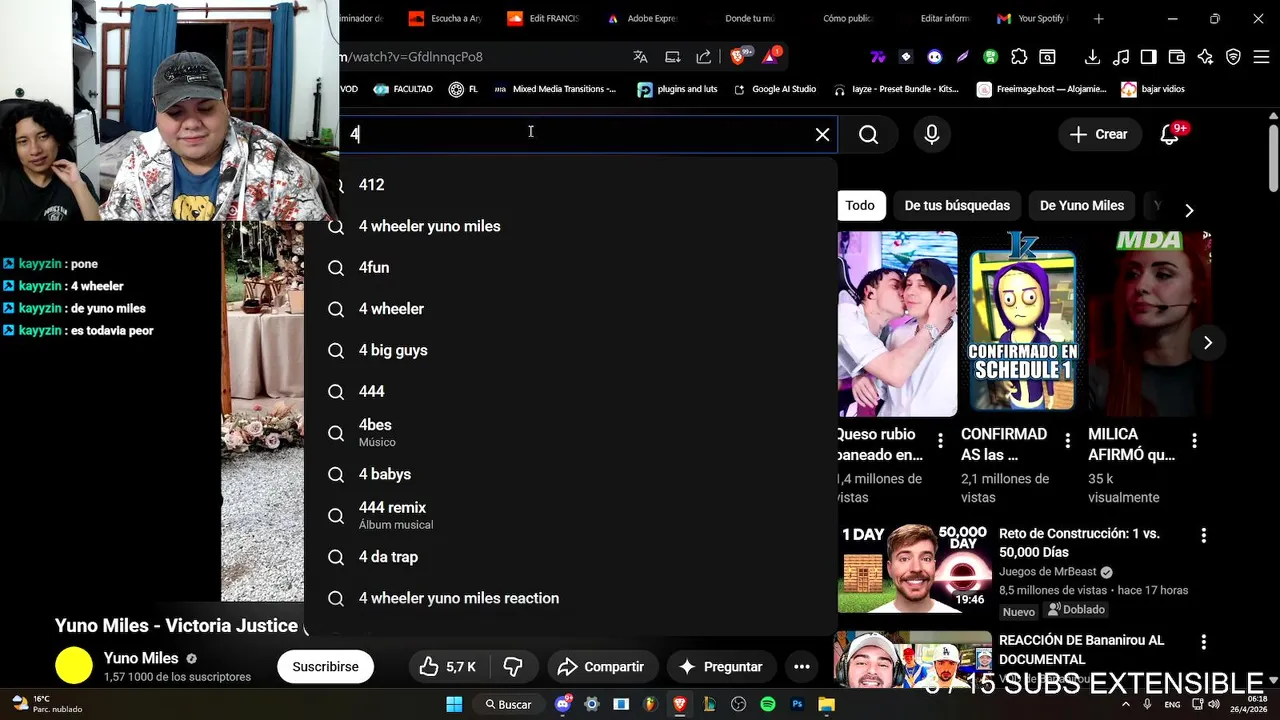
Task: Open Brave Rewards triangle icon
Action: (770, 57)
